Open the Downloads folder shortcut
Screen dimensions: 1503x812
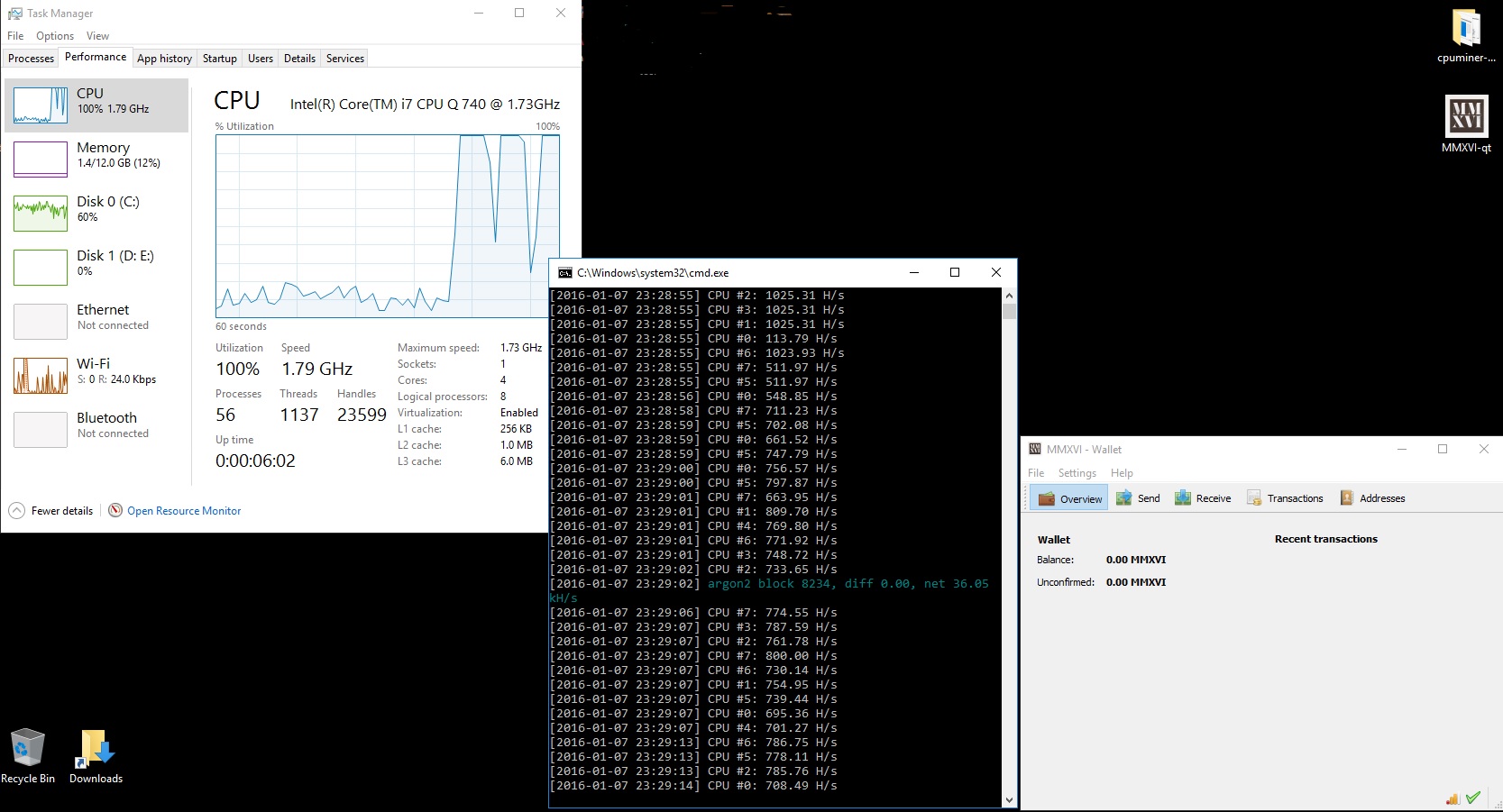(96, 755)
